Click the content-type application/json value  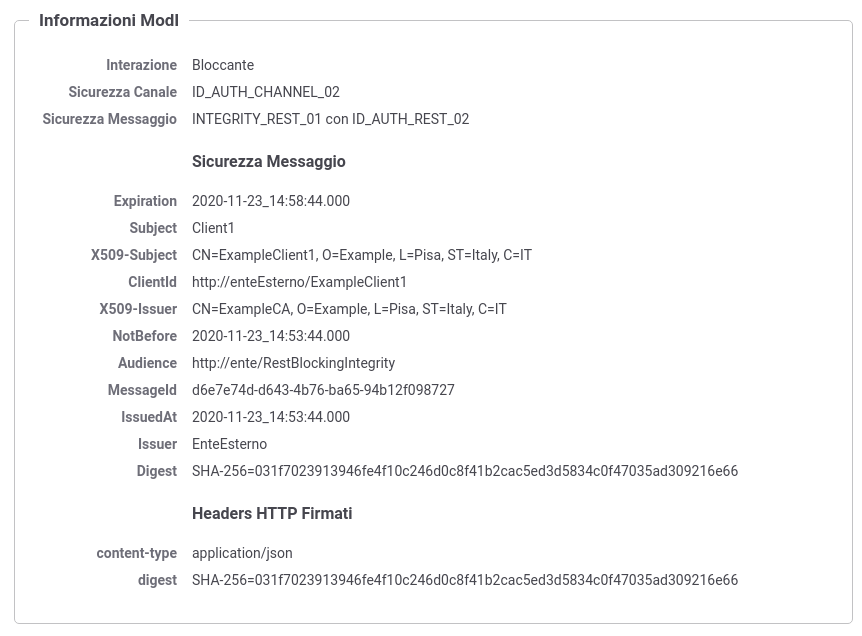(242, 552)
